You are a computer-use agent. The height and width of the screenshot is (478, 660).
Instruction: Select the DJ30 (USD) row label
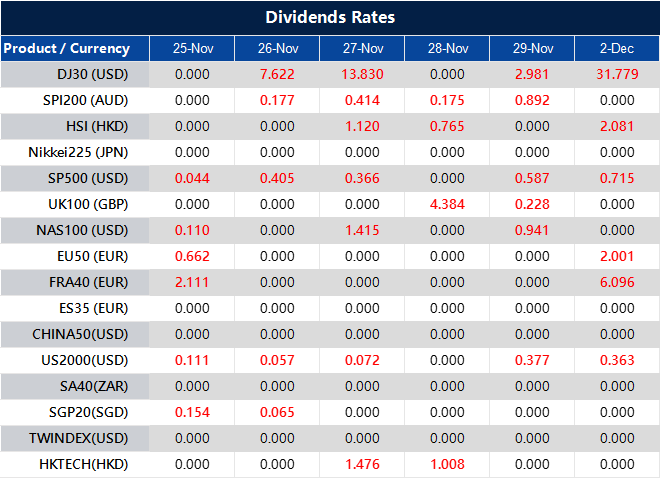click(x=92, y=74)
